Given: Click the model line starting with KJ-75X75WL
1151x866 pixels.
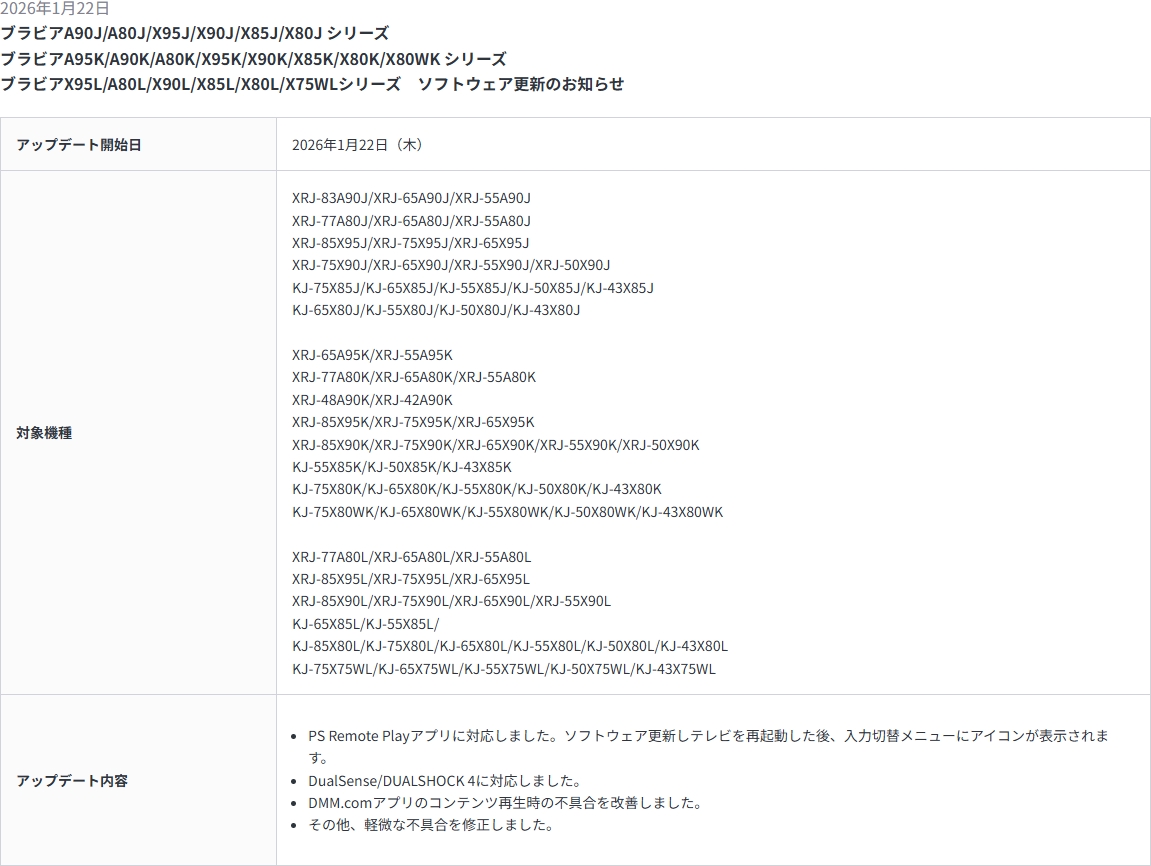Looking at the screenshot, I should tap(503, 669).
